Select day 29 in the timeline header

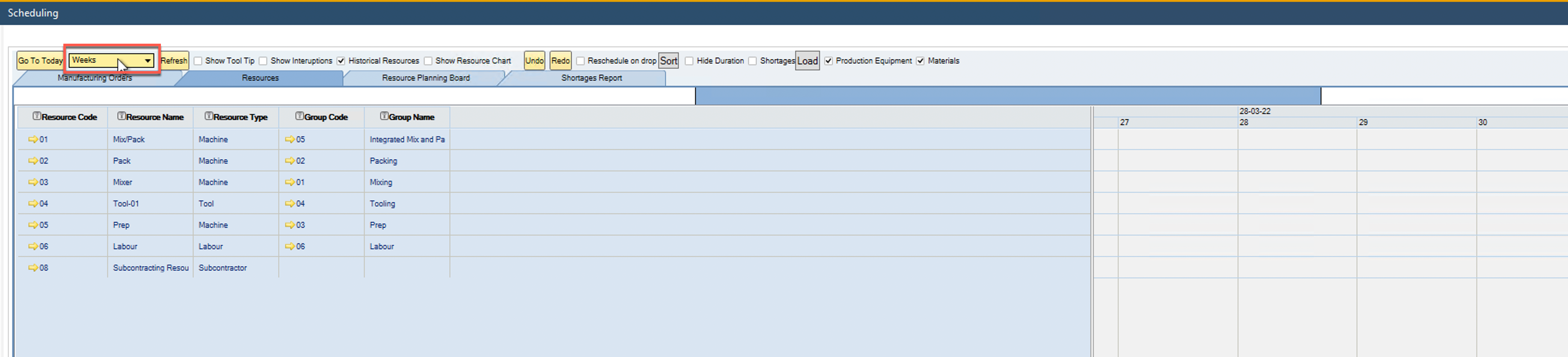click(1363, 122)
